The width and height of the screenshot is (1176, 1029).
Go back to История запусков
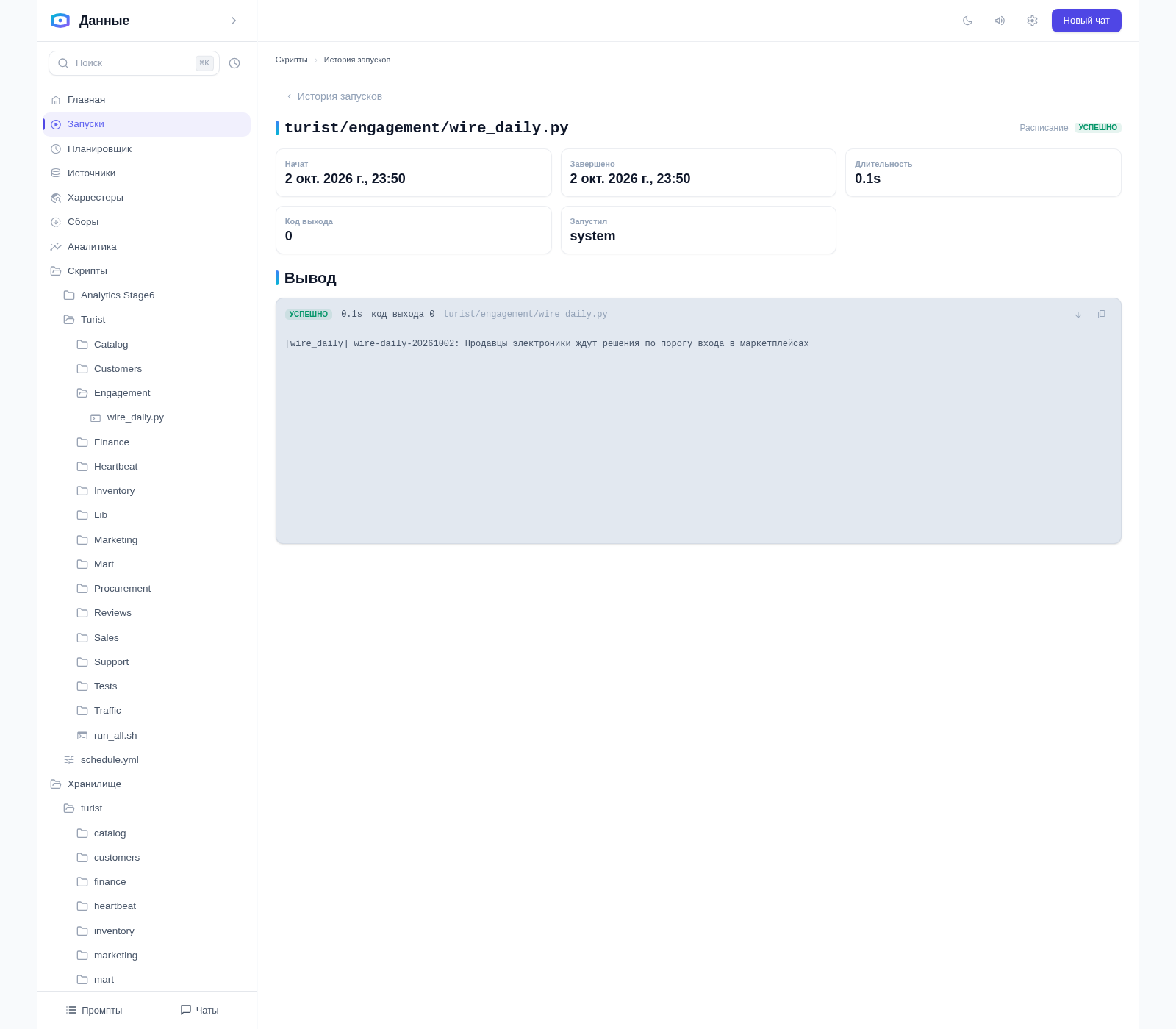[x=334, y=96]
